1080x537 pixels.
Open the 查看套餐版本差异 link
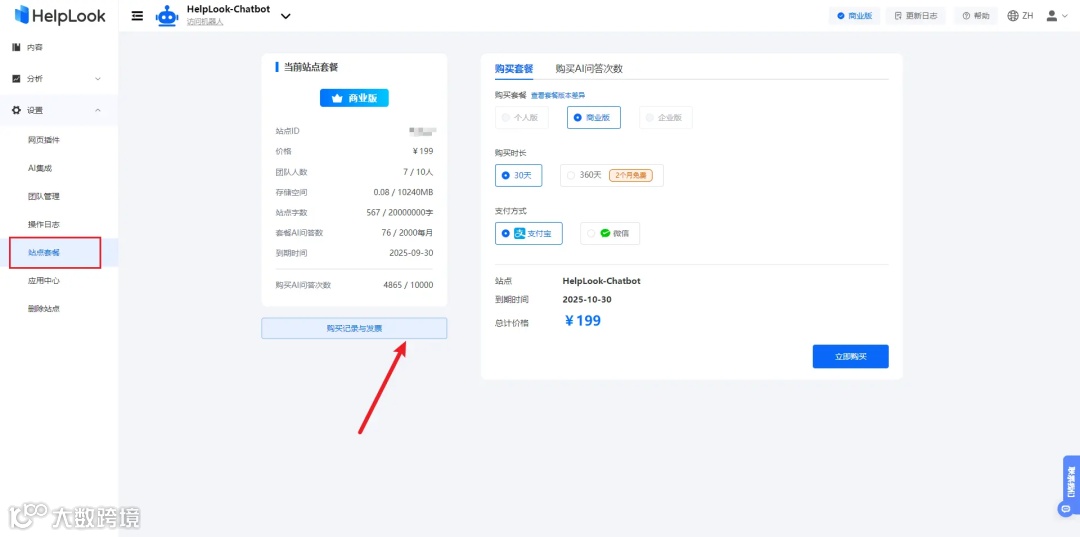point(558,95)
